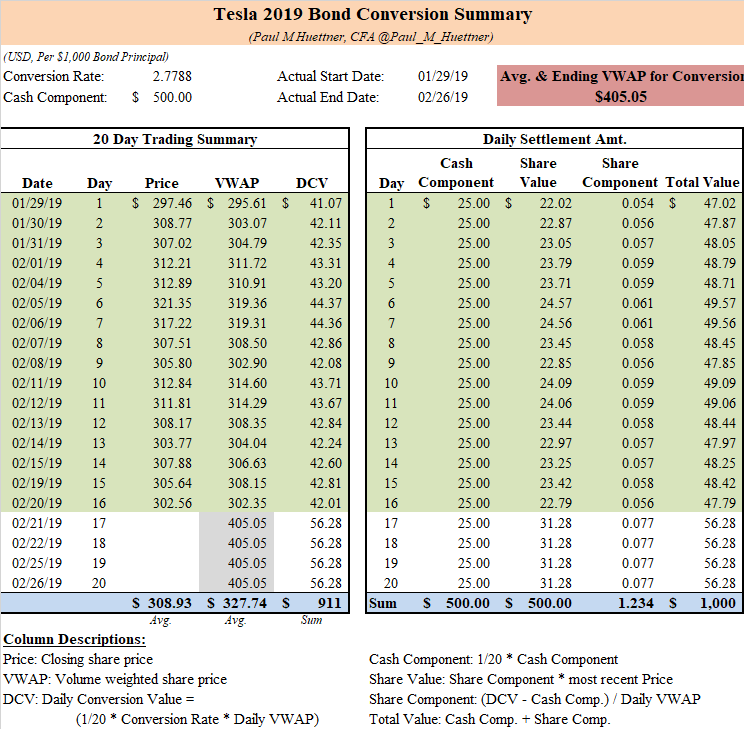Select the Actual Start Date 01/29/19 cell
744x729 pixels.
pyautogui.click(x=443, y=76)
